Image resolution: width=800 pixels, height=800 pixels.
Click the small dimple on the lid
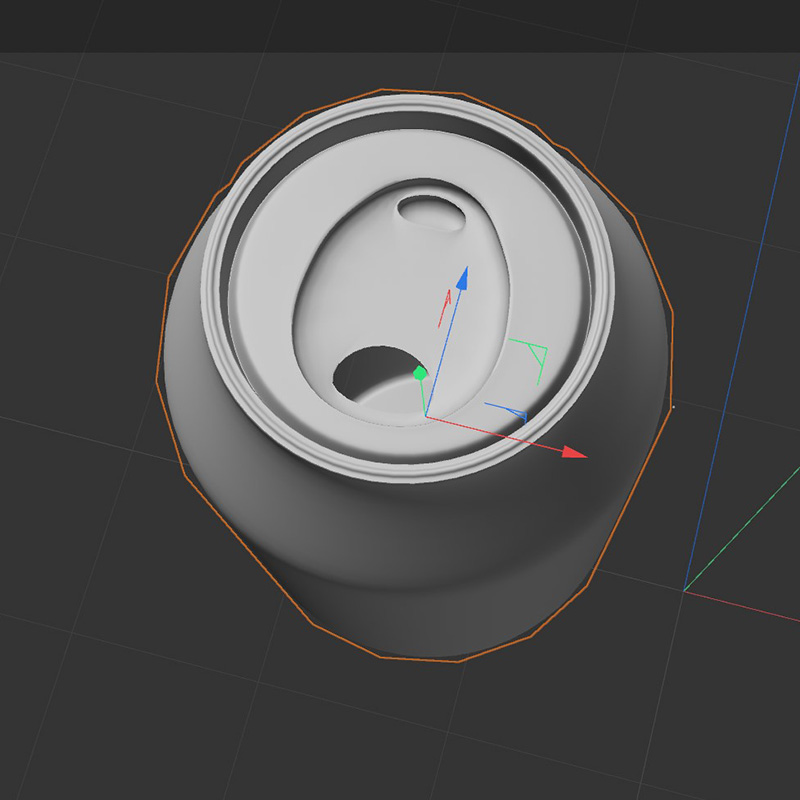point(430,210)
